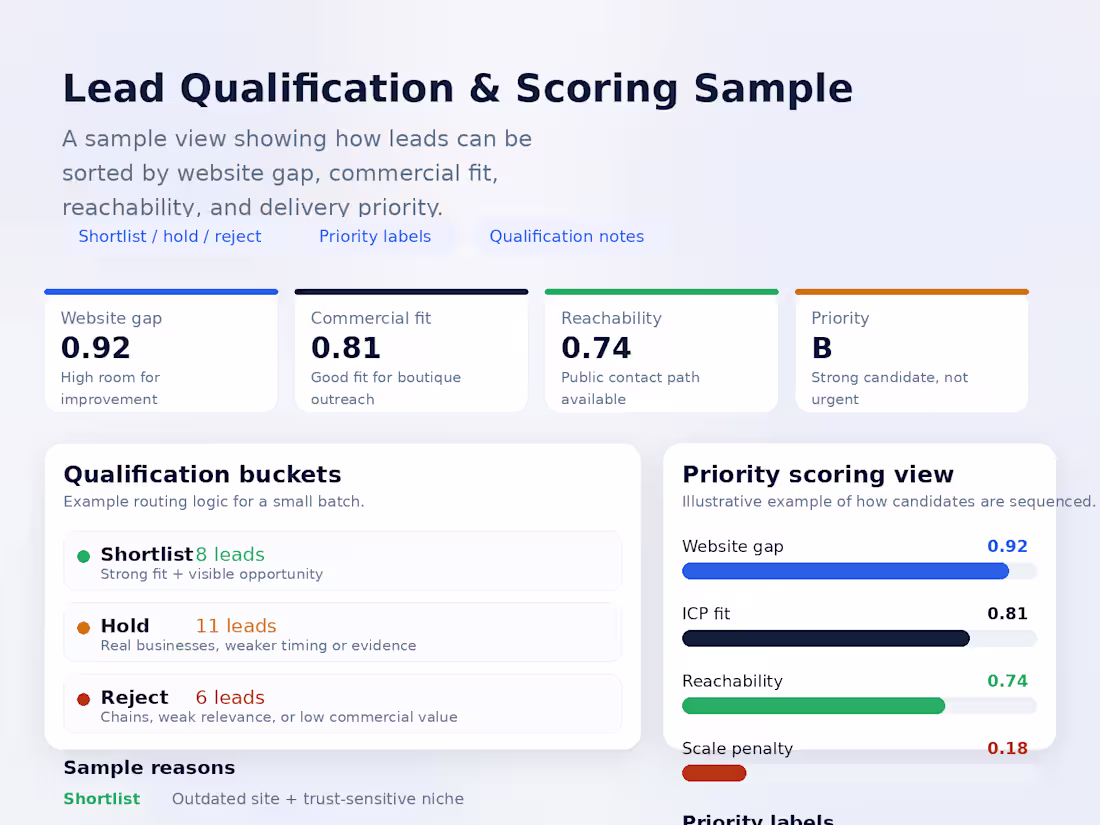1100x825 pixels.
Task: Open the Commercial fit score card
Action: coord(411,351)
